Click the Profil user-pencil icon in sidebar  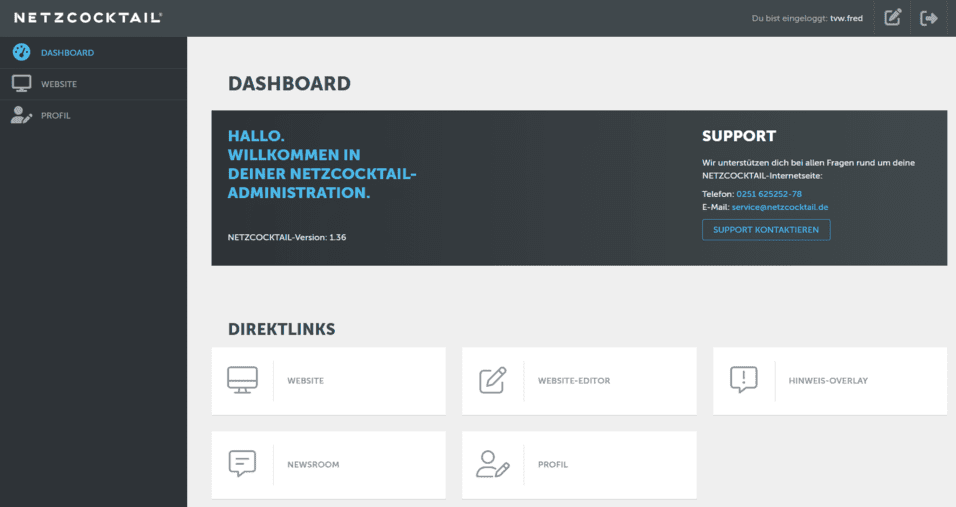(x=21, y=115)
